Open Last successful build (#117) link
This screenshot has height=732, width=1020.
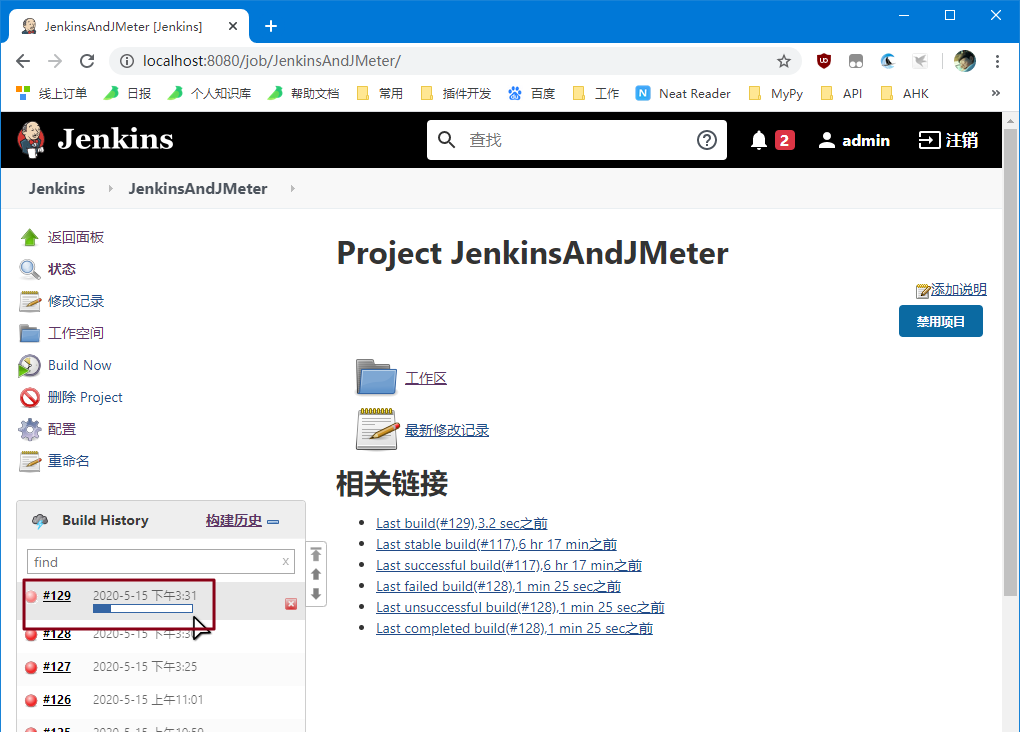tap(509, 565)
